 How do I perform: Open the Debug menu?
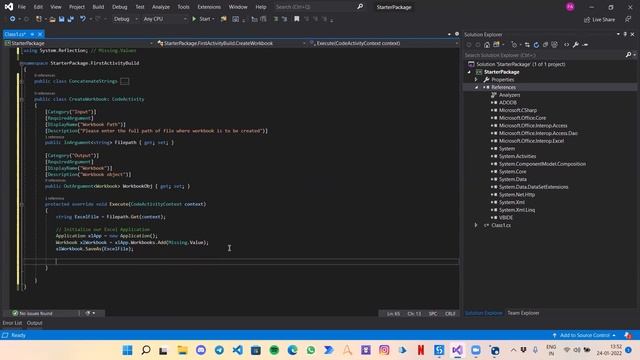(x=120, y=7)
